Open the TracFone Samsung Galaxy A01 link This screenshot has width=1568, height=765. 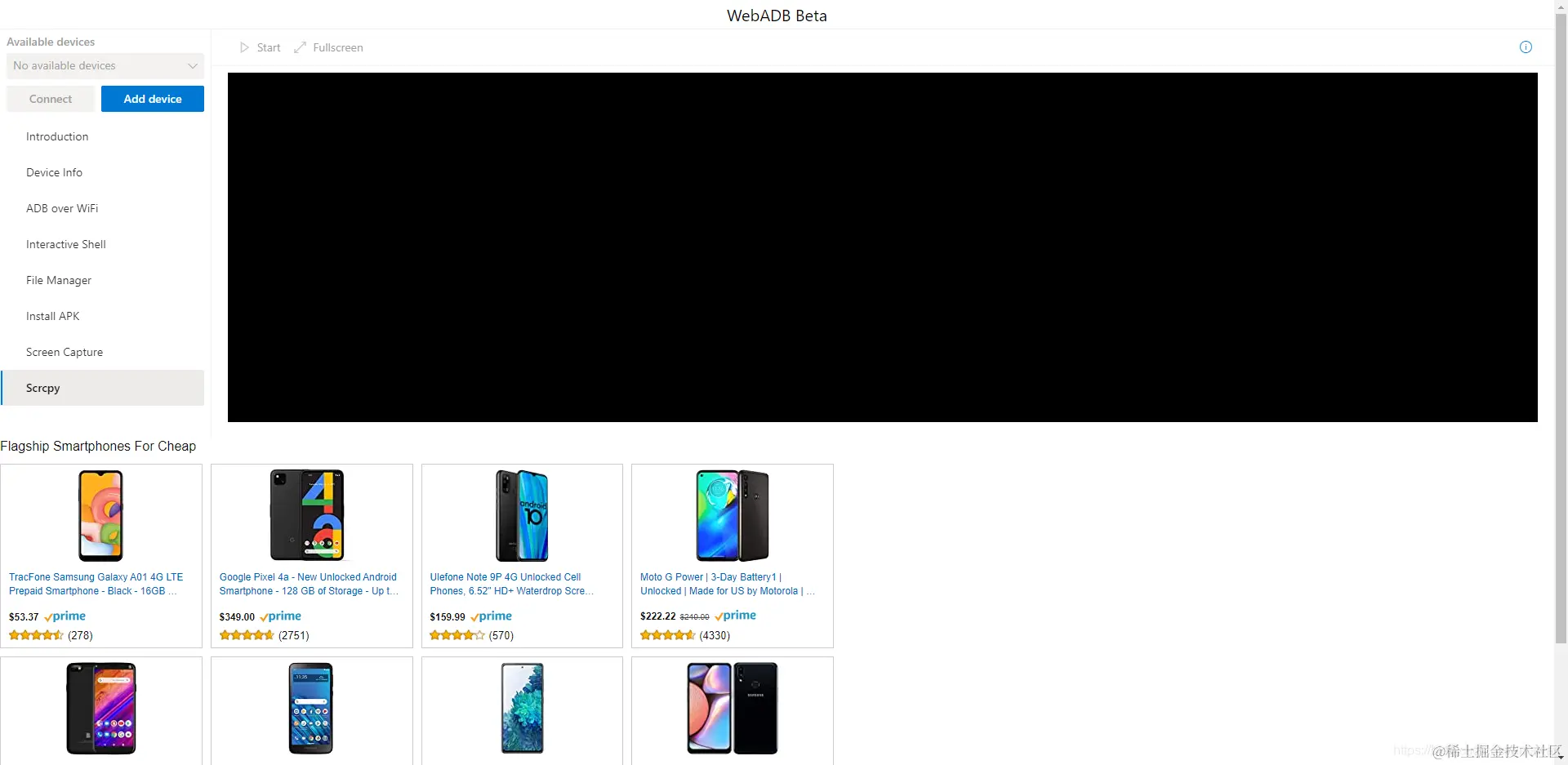tap(96, 584)
